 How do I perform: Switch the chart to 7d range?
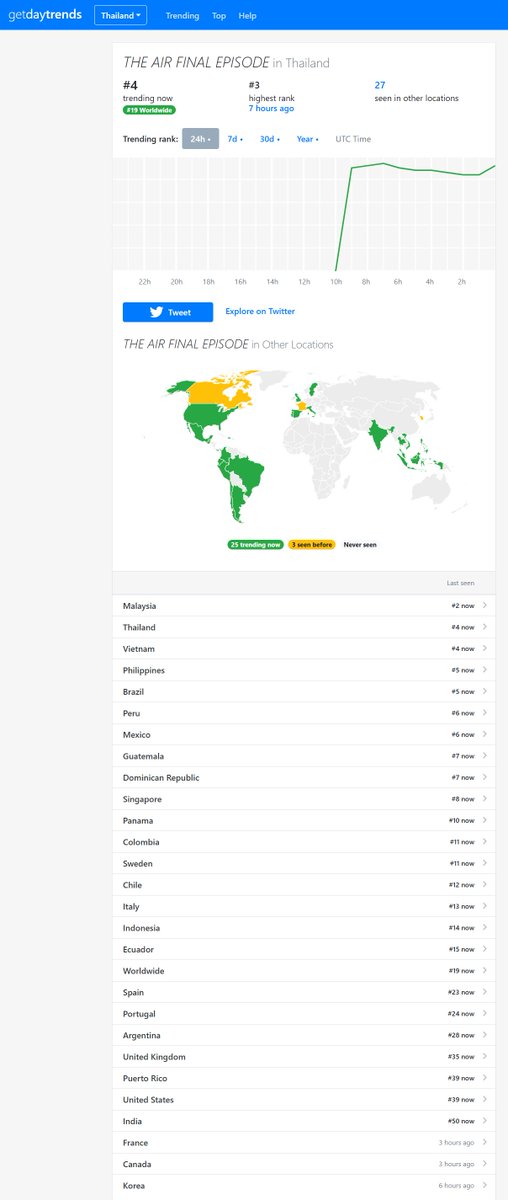click(x=235, y=139)
